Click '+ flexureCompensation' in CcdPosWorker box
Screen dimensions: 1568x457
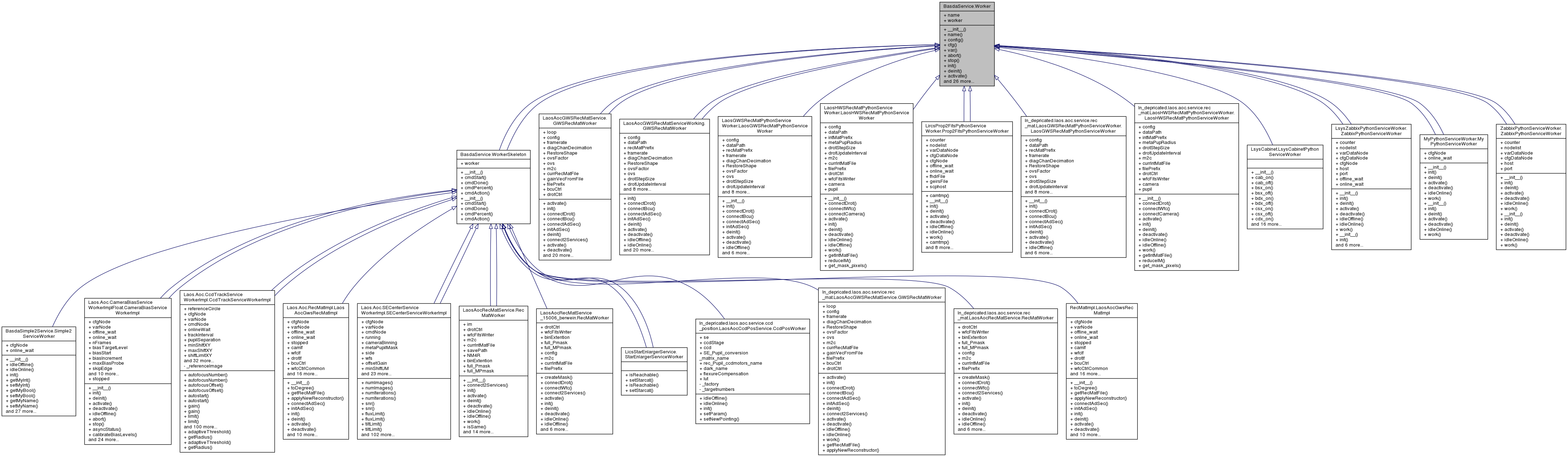click(724, 374)
